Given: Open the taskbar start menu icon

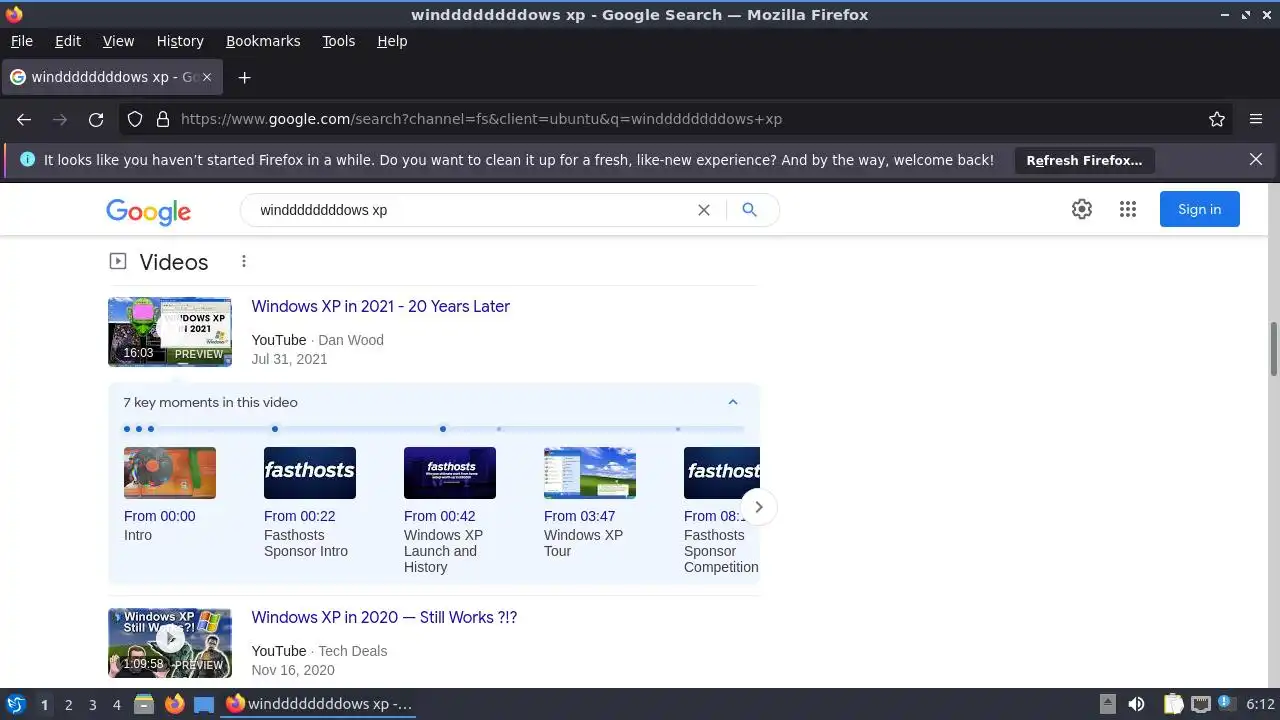Looking at the screenshot, I should click(x=15, y=704).
